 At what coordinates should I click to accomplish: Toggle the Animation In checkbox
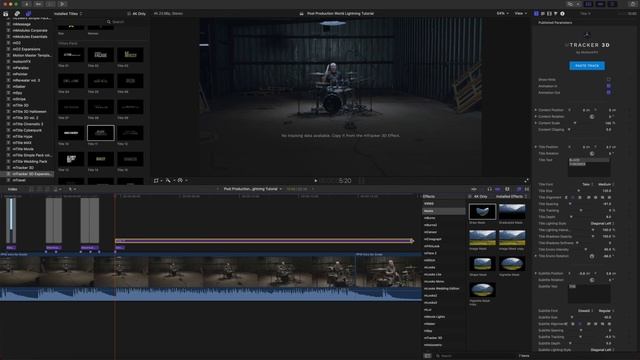tap(609, 86)
